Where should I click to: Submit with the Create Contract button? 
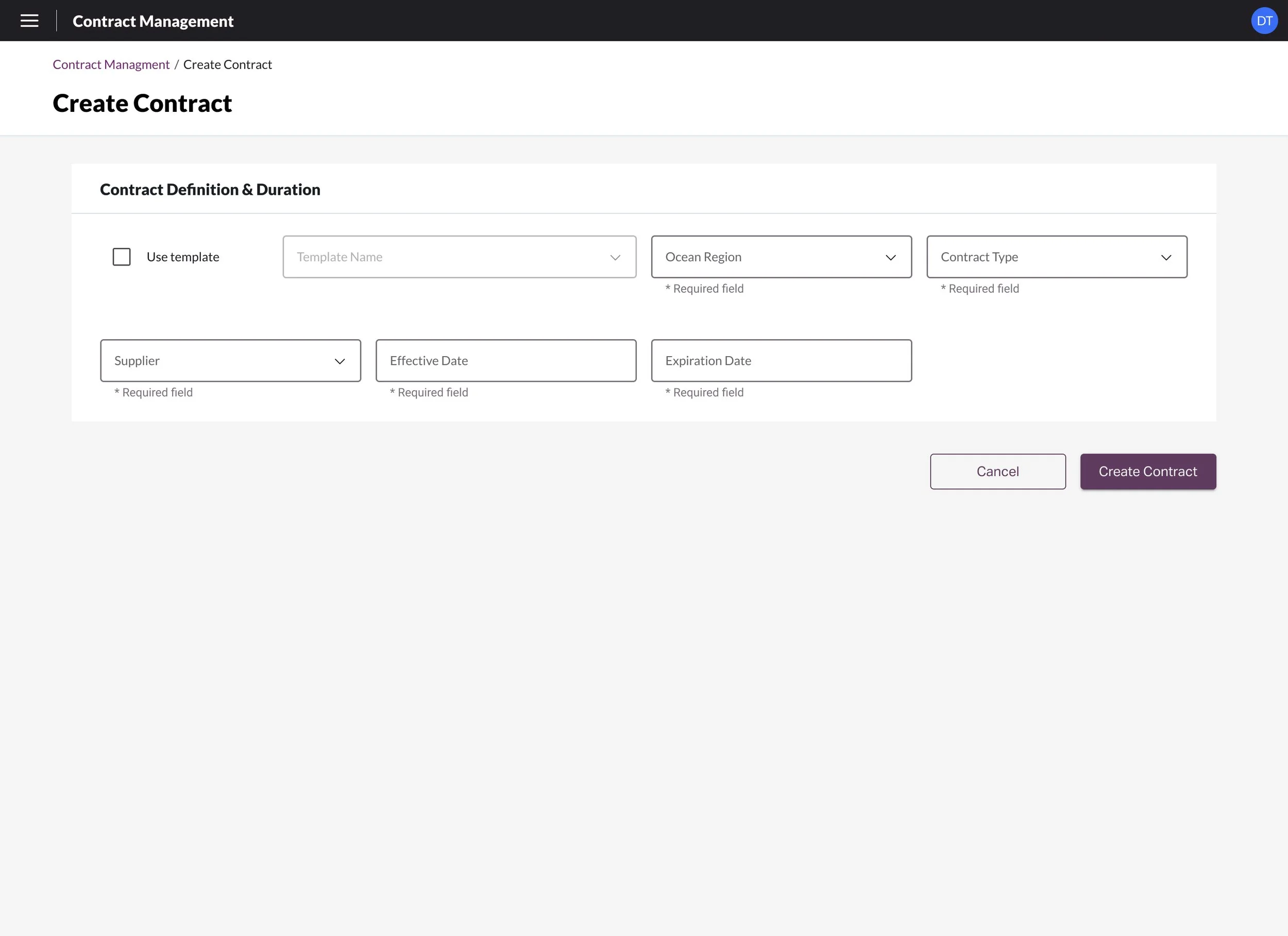click(1148, 471)
